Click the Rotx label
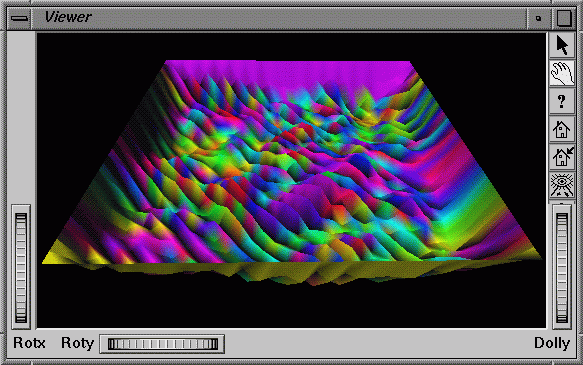The image size is (583, 365). click(29, 343)
